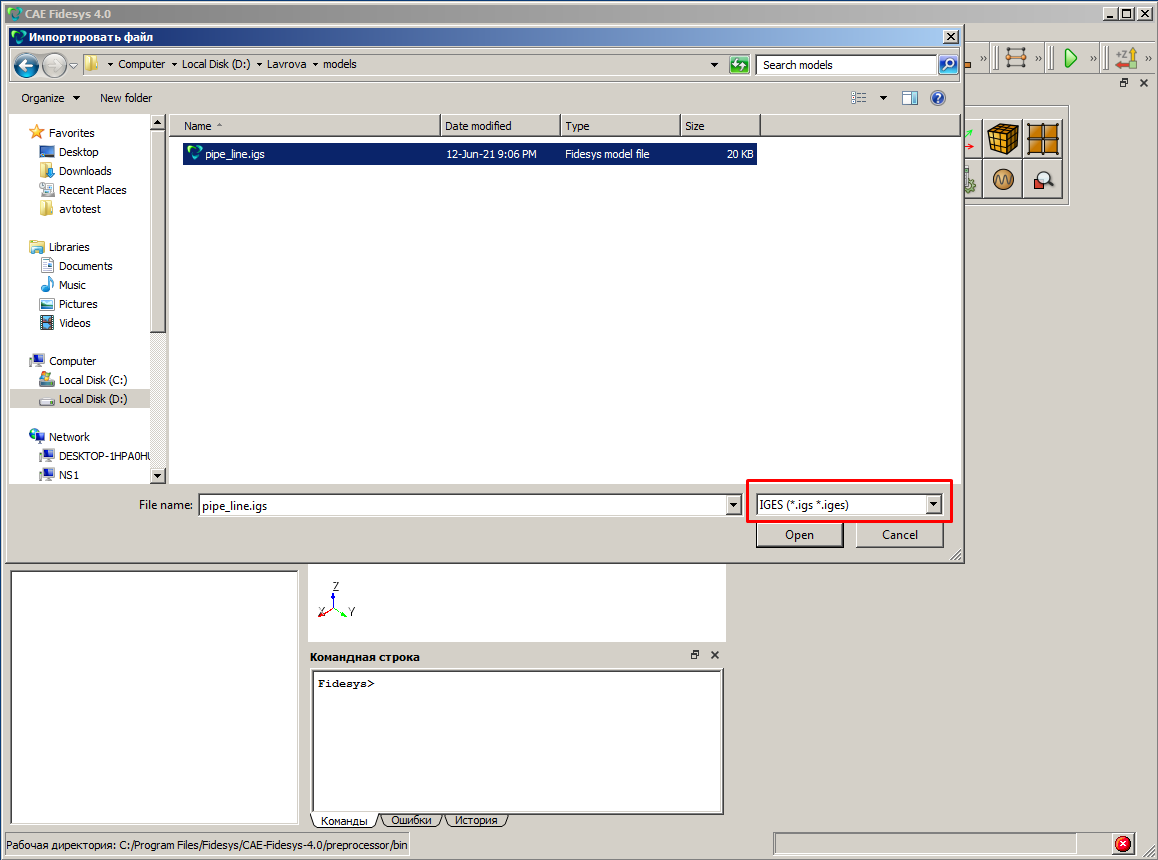Click the orange nodes connection toolbar icon

point(1016,58)
